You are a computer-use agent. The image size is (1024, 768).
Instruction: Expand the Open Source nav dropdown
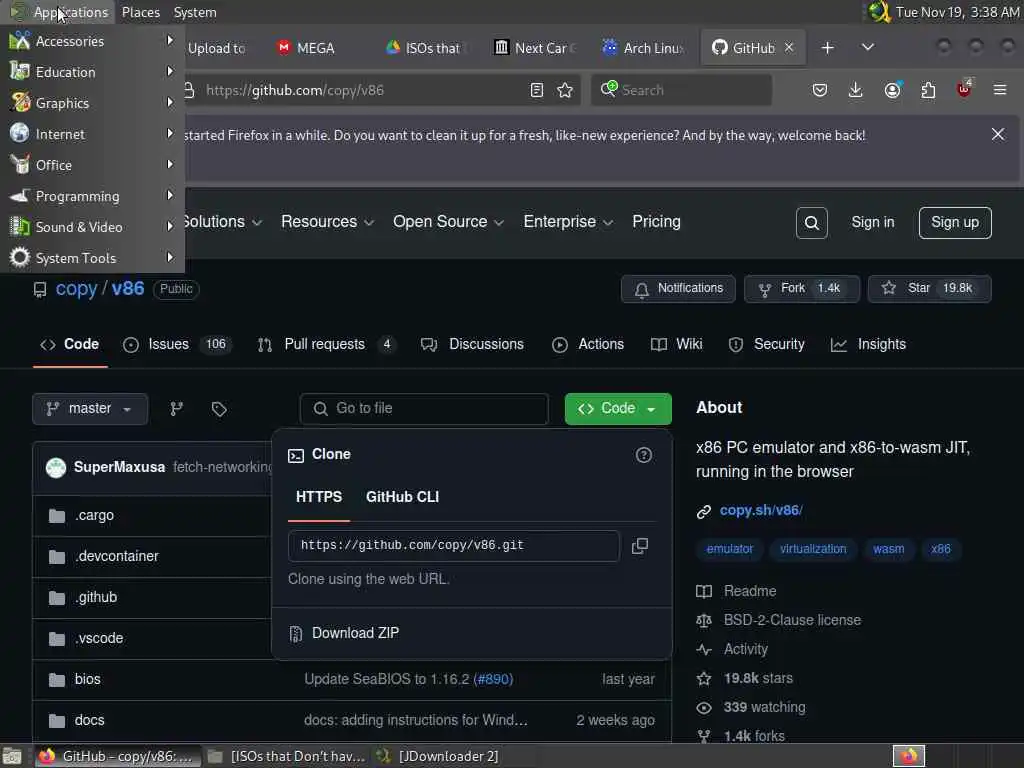coord(448,222)
